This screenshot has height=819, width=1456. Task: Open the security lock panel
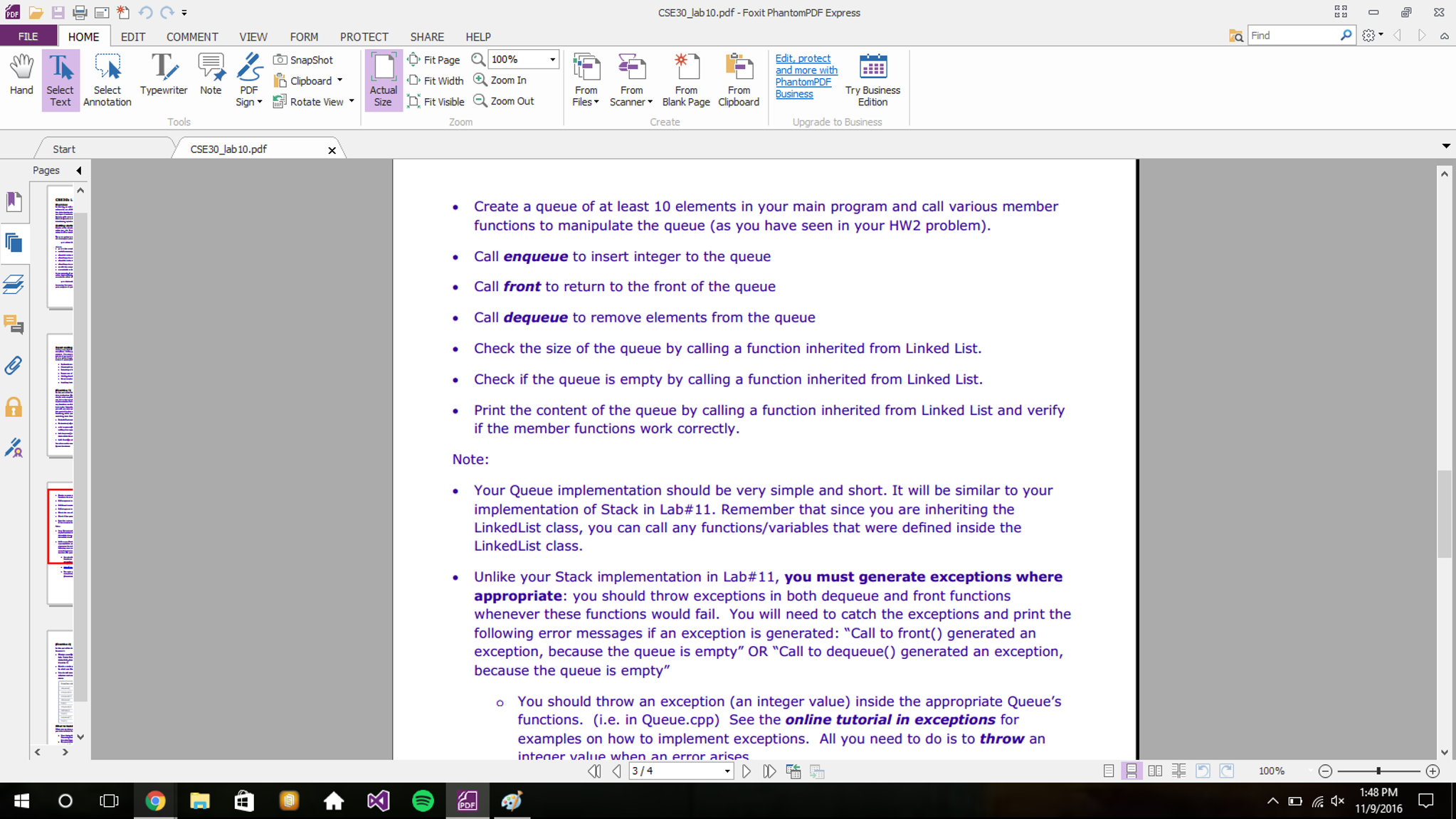pos(14,407)
